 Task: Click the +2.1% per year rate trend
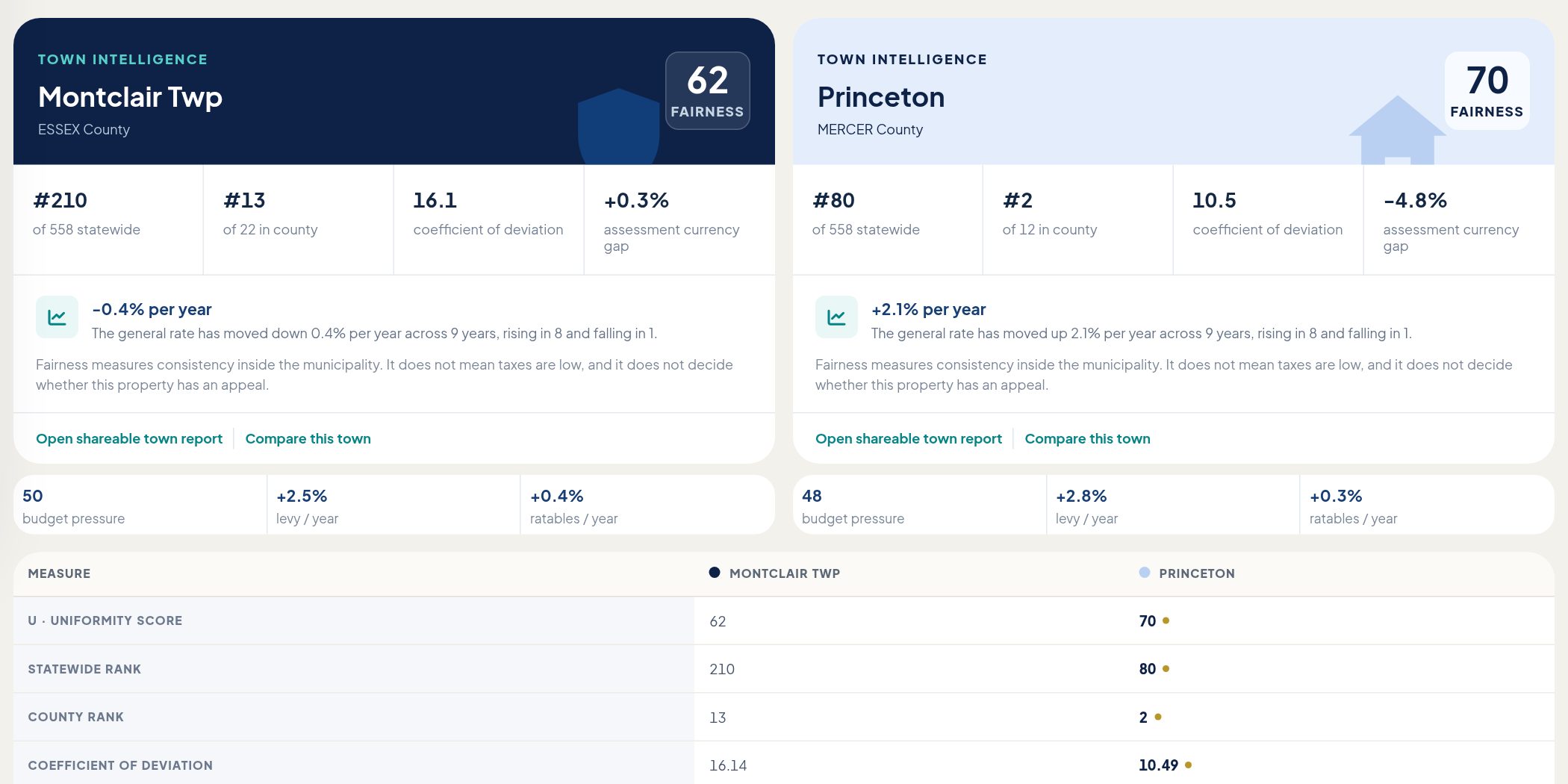[x=928, y=309]
